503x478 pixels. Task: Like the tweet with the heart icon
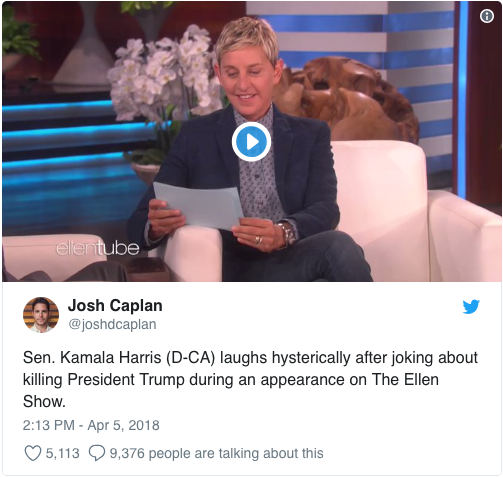[x=33, y=453]
